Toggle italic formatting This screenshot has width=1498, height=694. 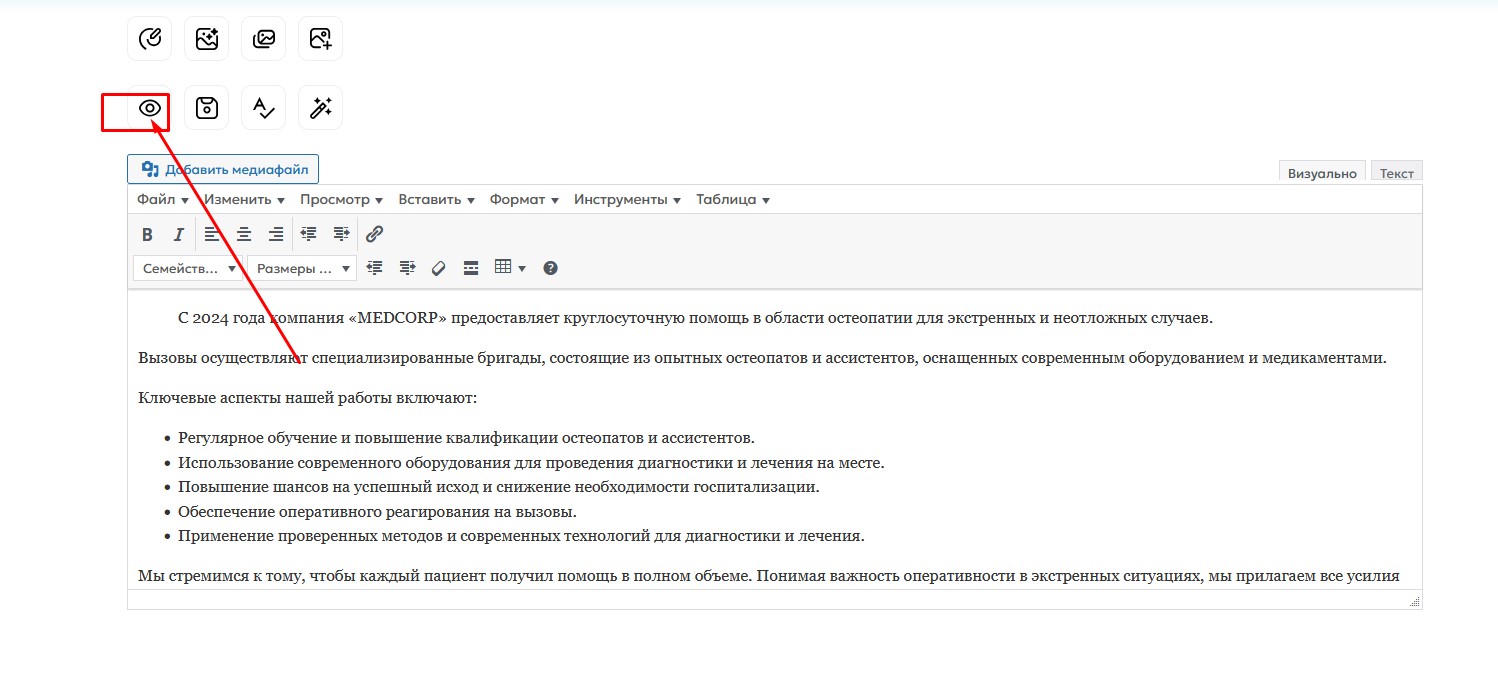coord(179,235)
